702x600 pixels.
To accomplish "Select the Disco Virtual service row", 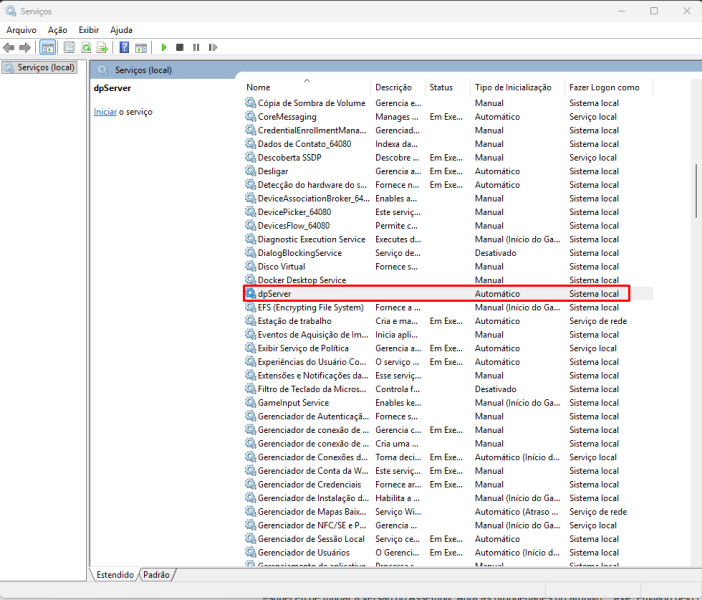I will (448, 266).
